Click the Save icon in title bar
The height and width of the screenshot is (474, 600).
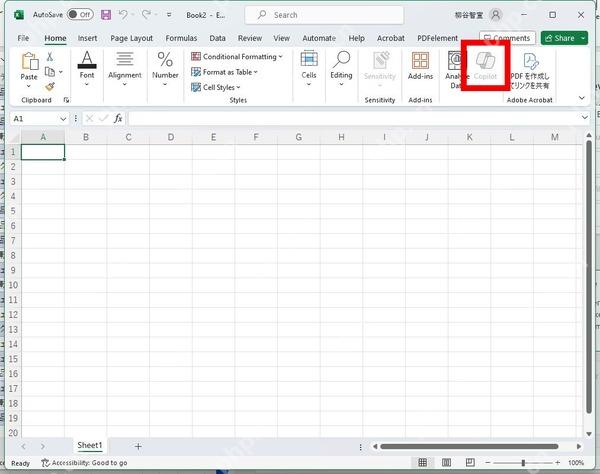coord(106,15)
